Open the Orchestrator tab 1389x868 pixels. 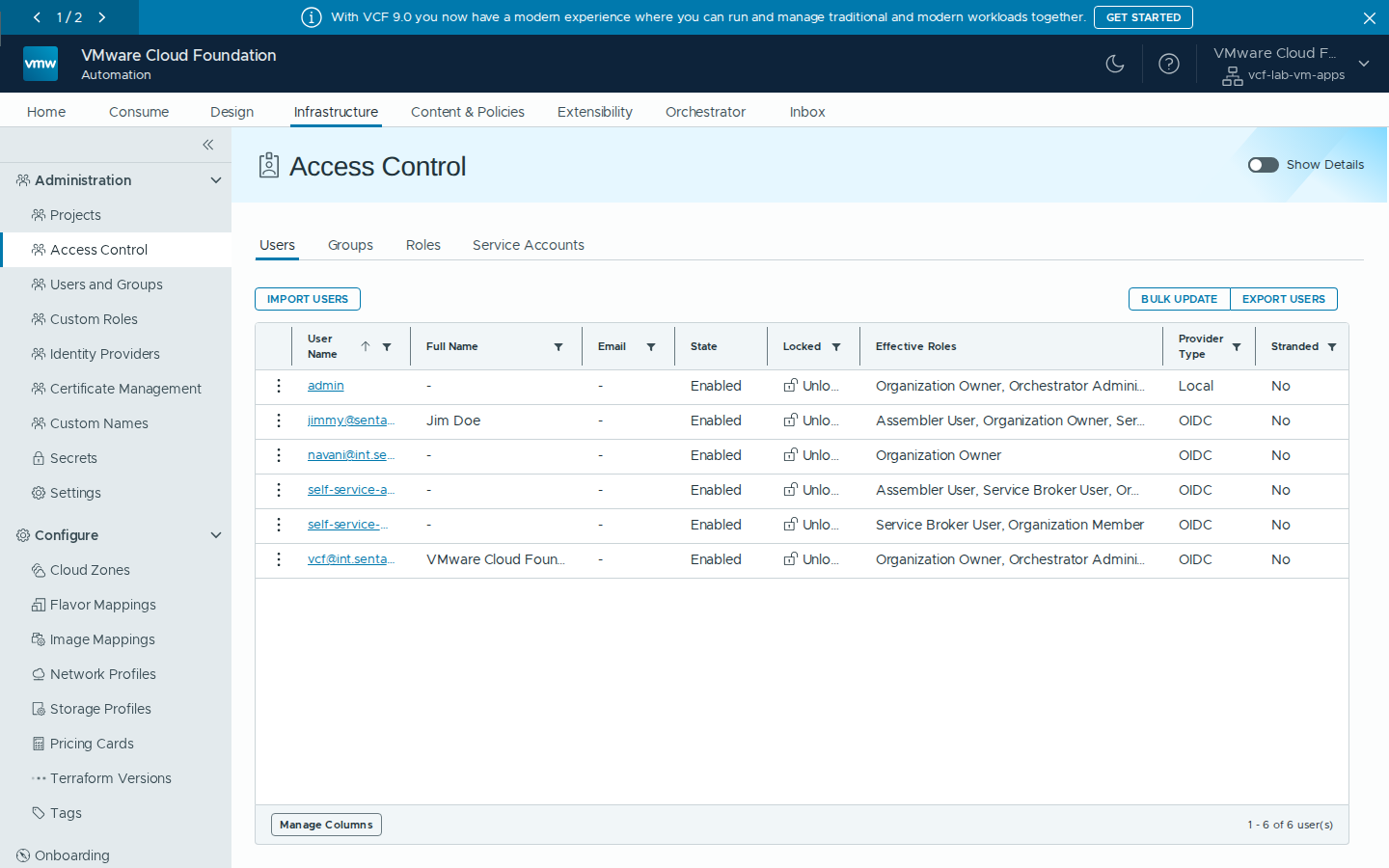(x=706, y=112)
